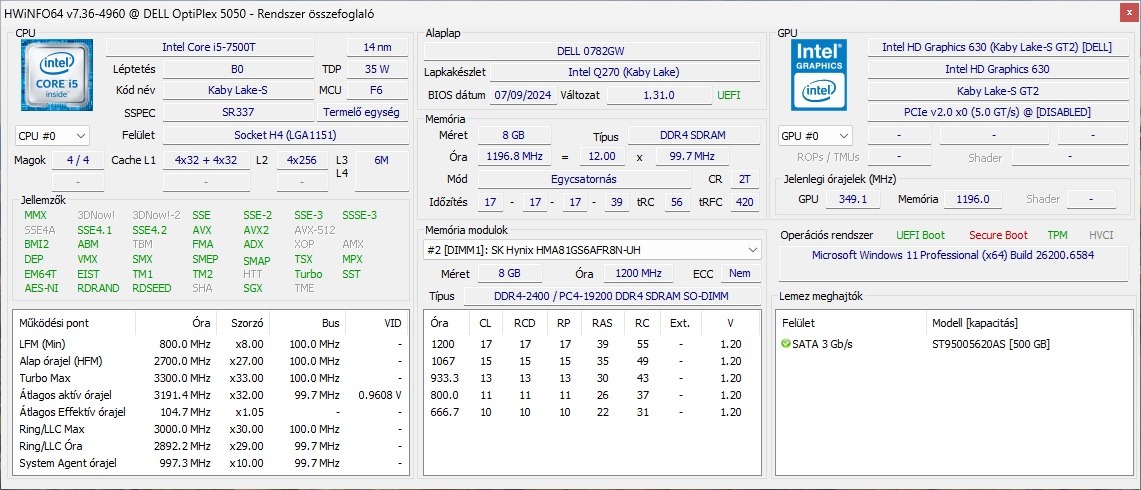This screenshot has height=490, width=1141.
Task: Select the ST95005620AS [500 GB] drive row
Action: point(954,344)
